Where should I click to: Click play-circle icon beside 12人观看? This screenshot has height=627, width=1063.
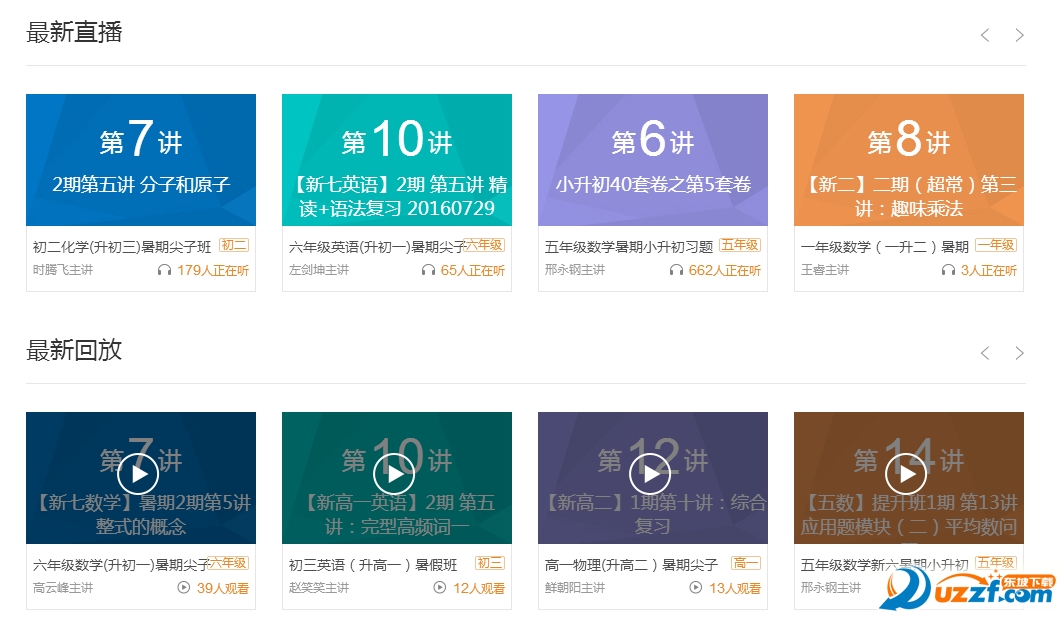(440, 588)
